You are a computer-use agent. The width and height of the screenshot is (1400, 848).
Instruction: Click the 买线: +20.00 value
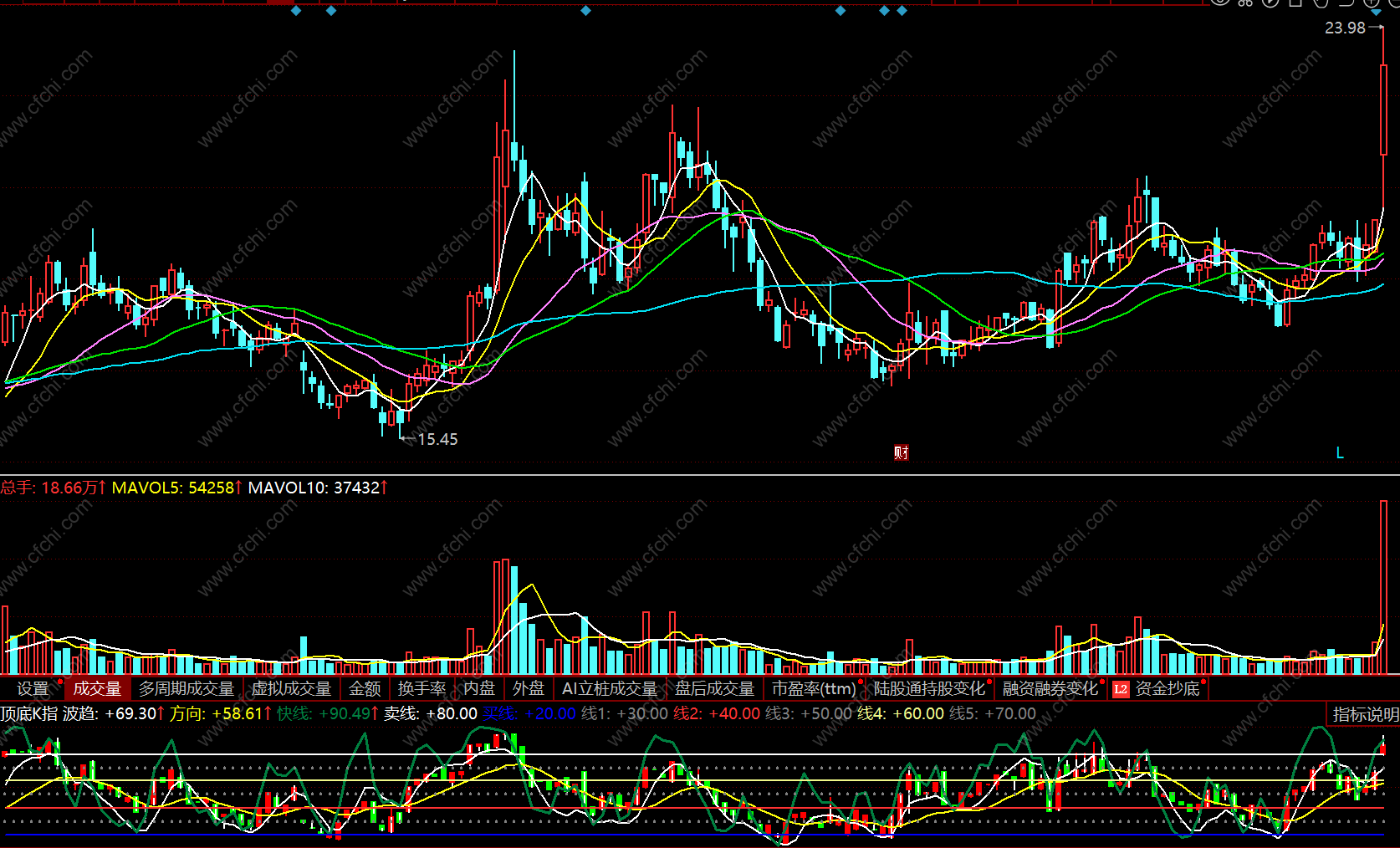[x=529, y=713]
